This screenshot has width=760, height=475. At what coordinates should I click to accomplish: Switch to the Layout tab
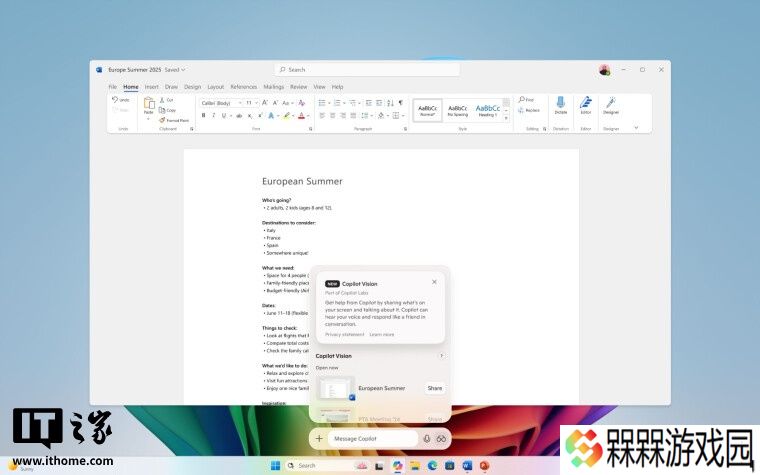pos(216,87)
